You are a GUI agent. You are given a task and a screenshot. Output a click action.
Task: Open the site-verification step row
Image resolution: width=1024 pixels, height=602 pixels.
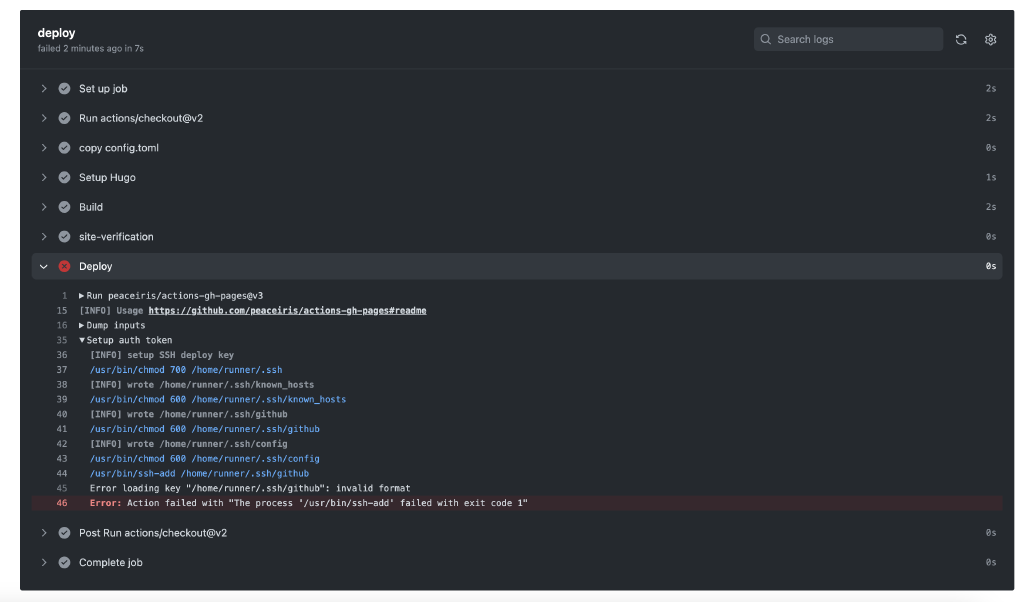116,237
